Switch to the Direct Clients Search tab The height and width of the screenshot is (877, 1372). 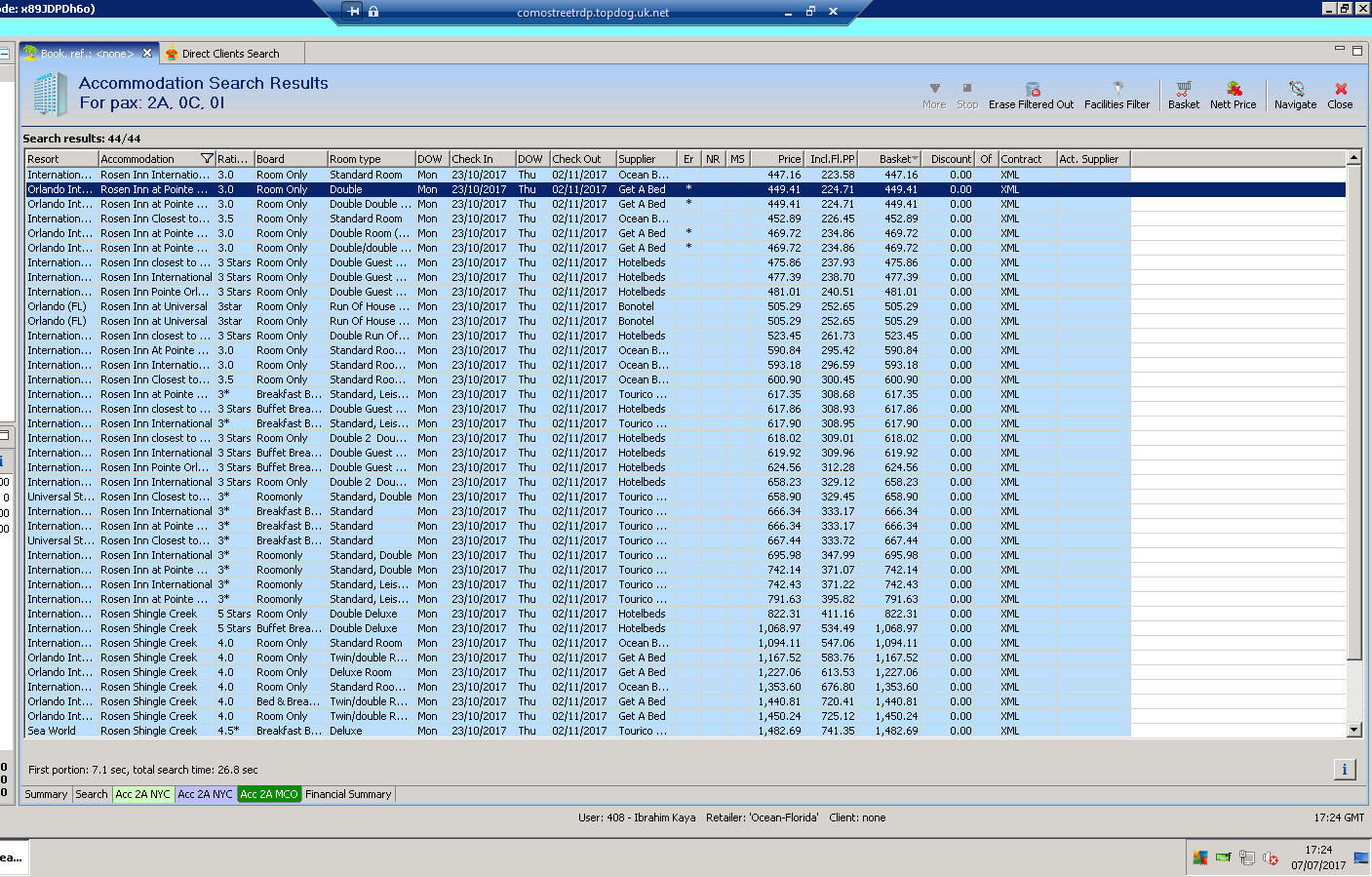click(230, 54)
